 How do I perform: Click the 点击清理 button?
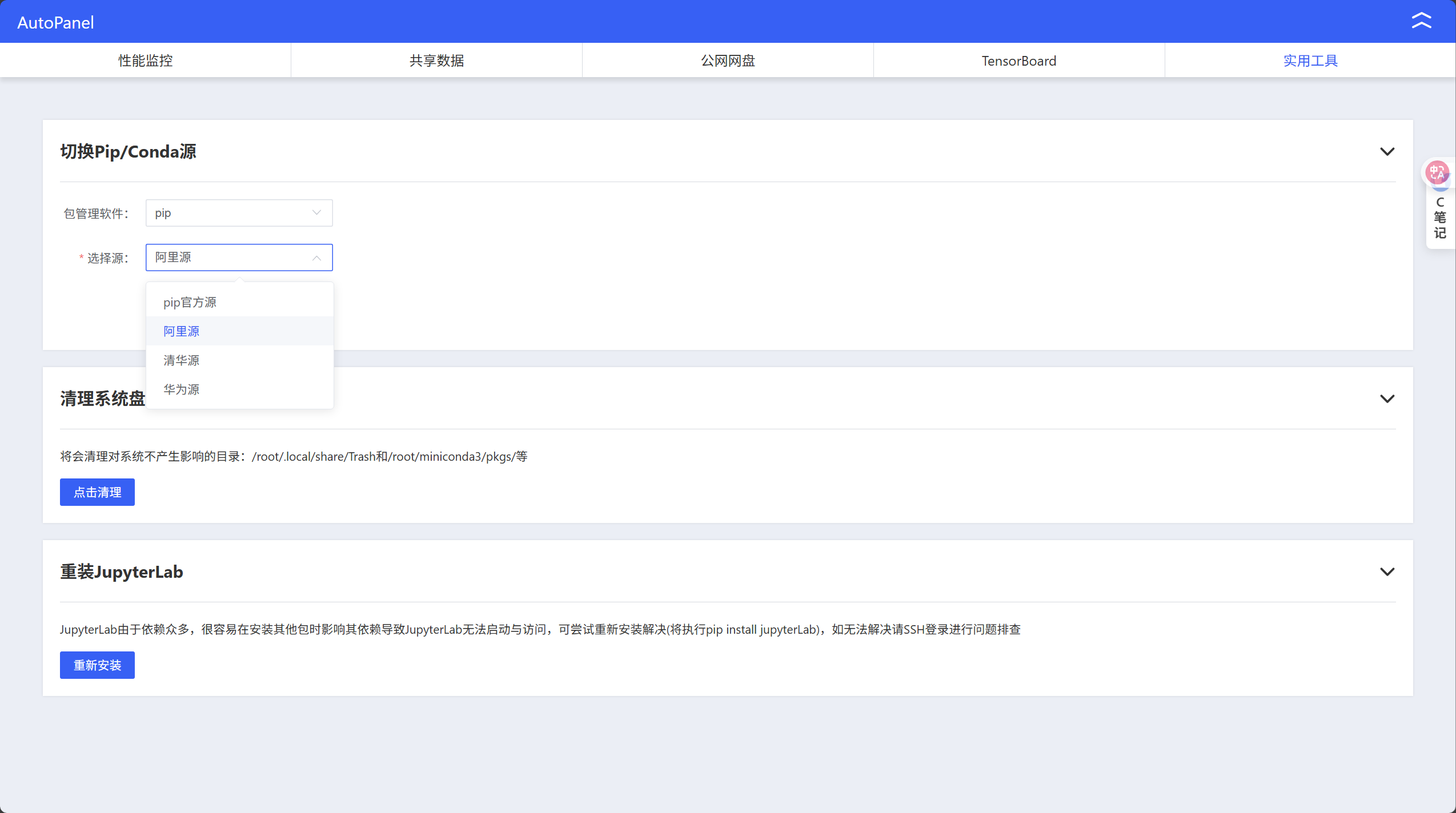click(x=97, y=492)
